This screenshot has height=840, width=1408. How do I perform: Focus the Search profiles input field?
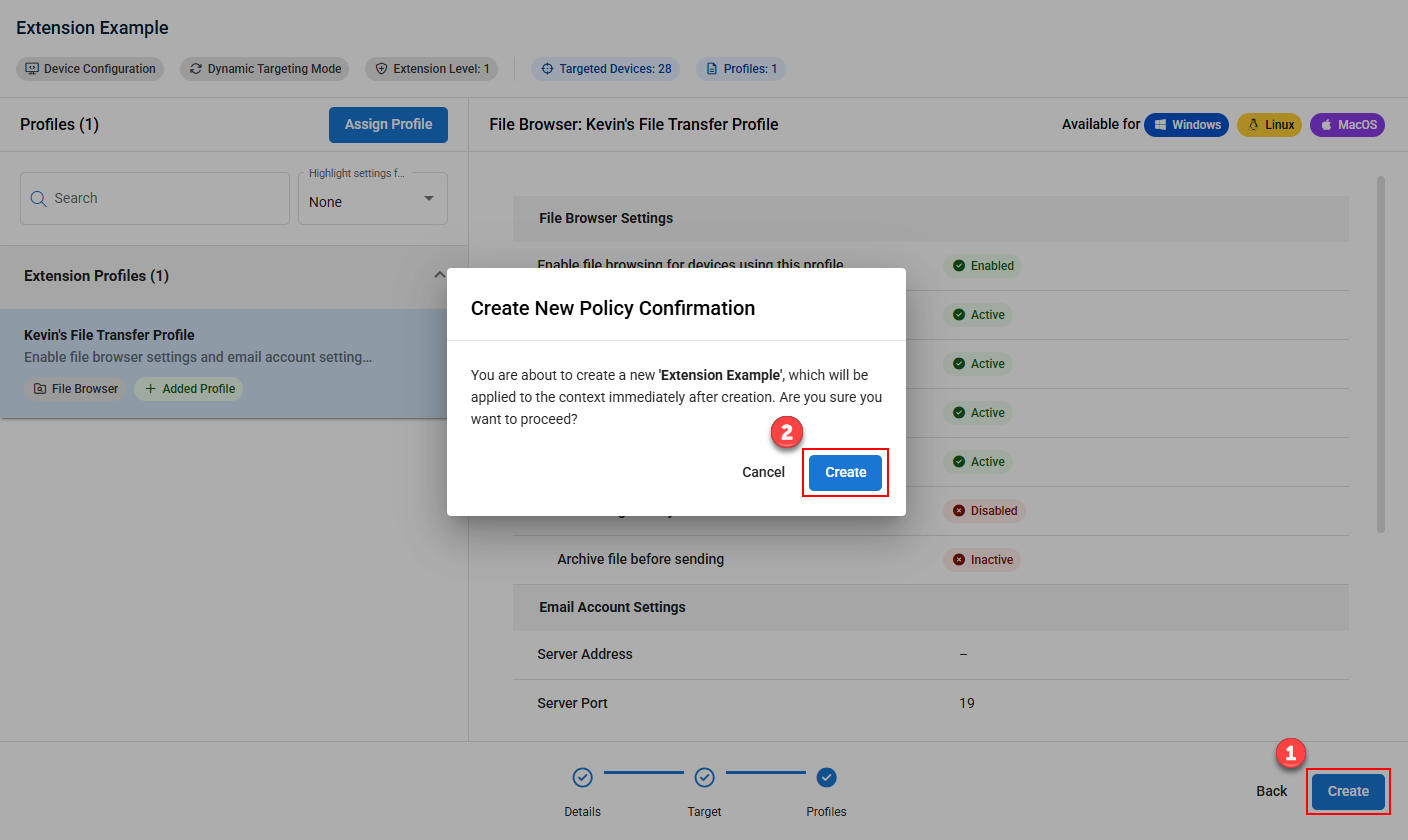(155, 198)
